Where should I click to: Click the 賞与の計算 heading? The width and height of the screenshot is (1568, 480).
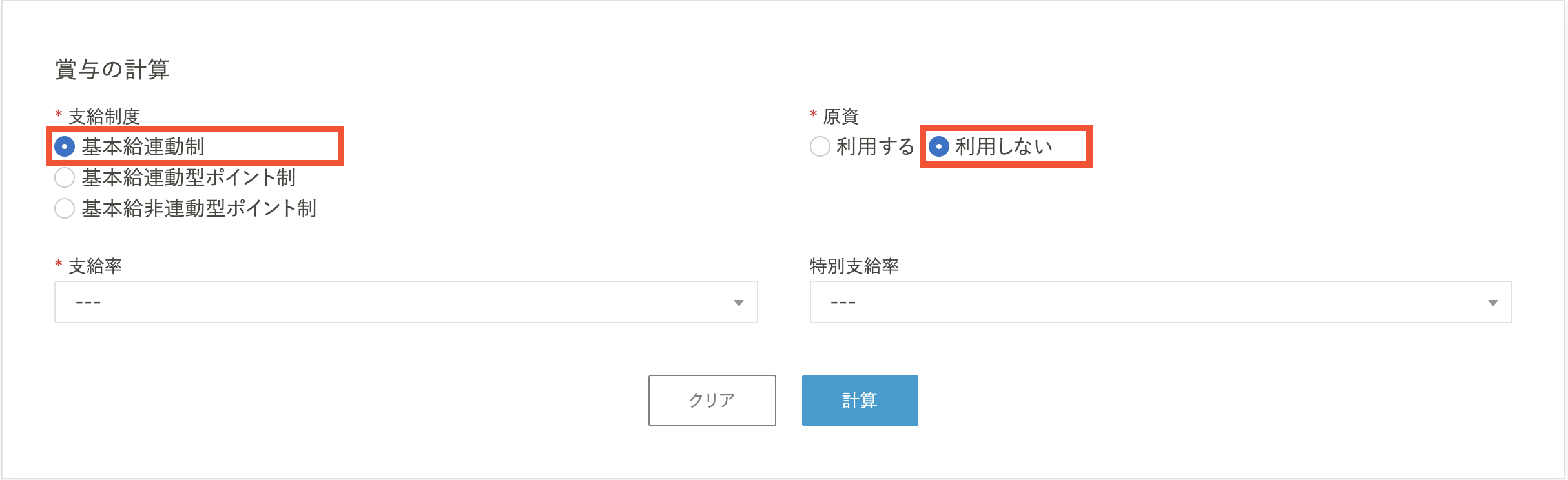point(112,69)
